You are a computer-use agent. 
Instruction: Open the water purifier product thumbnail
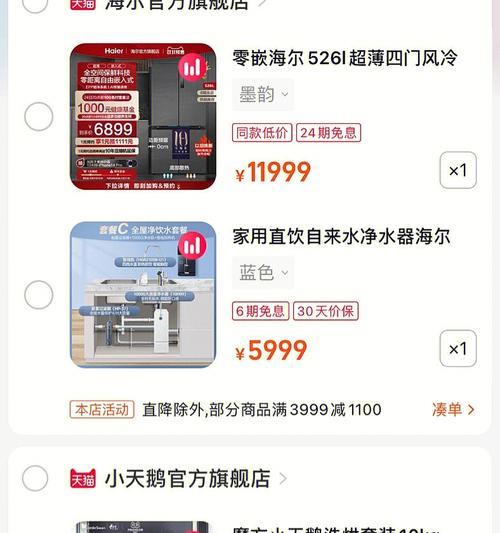pyautogui.click(x=143, y=295)
